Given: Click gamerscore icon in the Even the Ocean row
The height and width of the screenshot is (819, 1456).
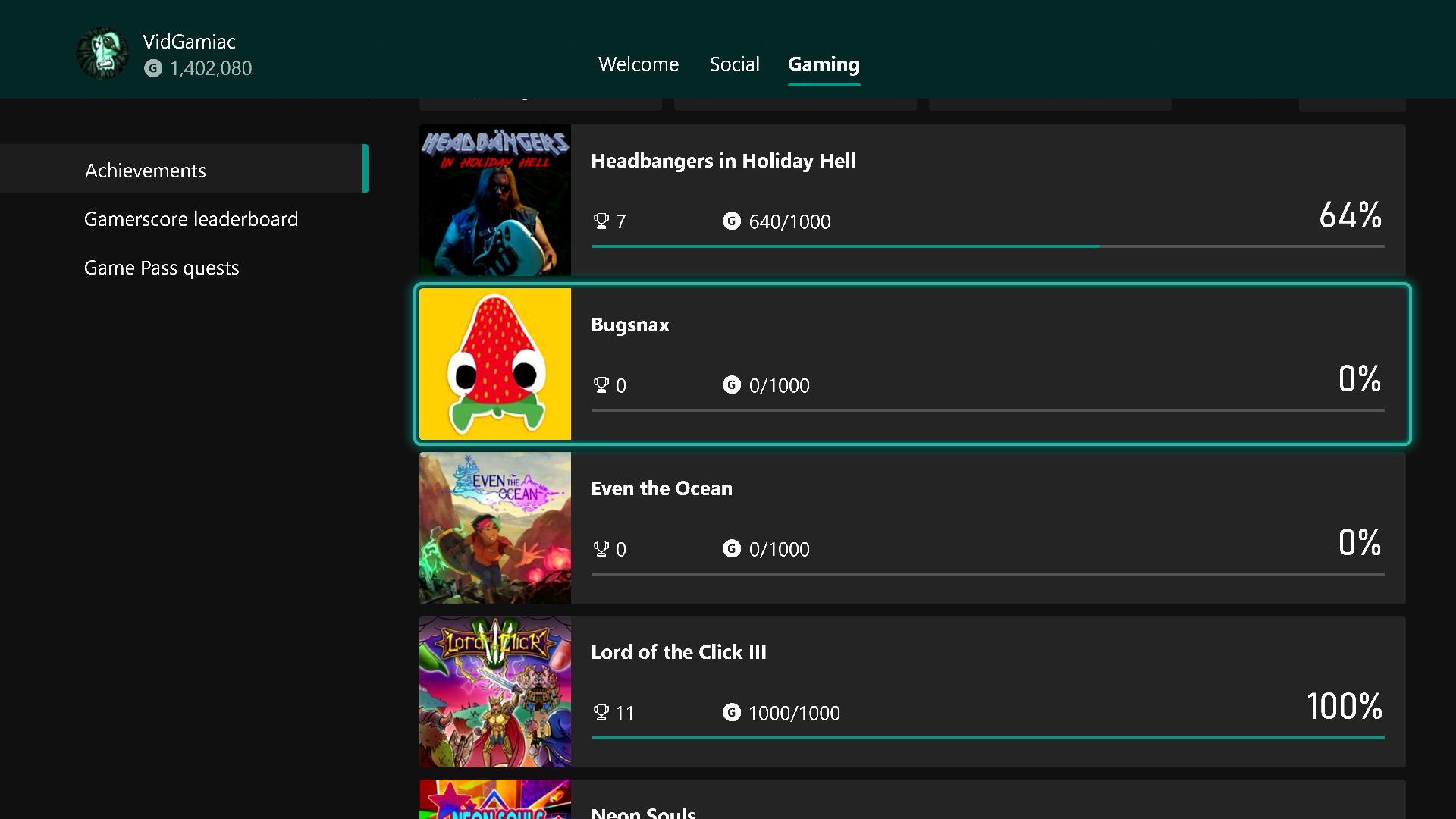Looking at the screenshot, I should coord(731,549).
